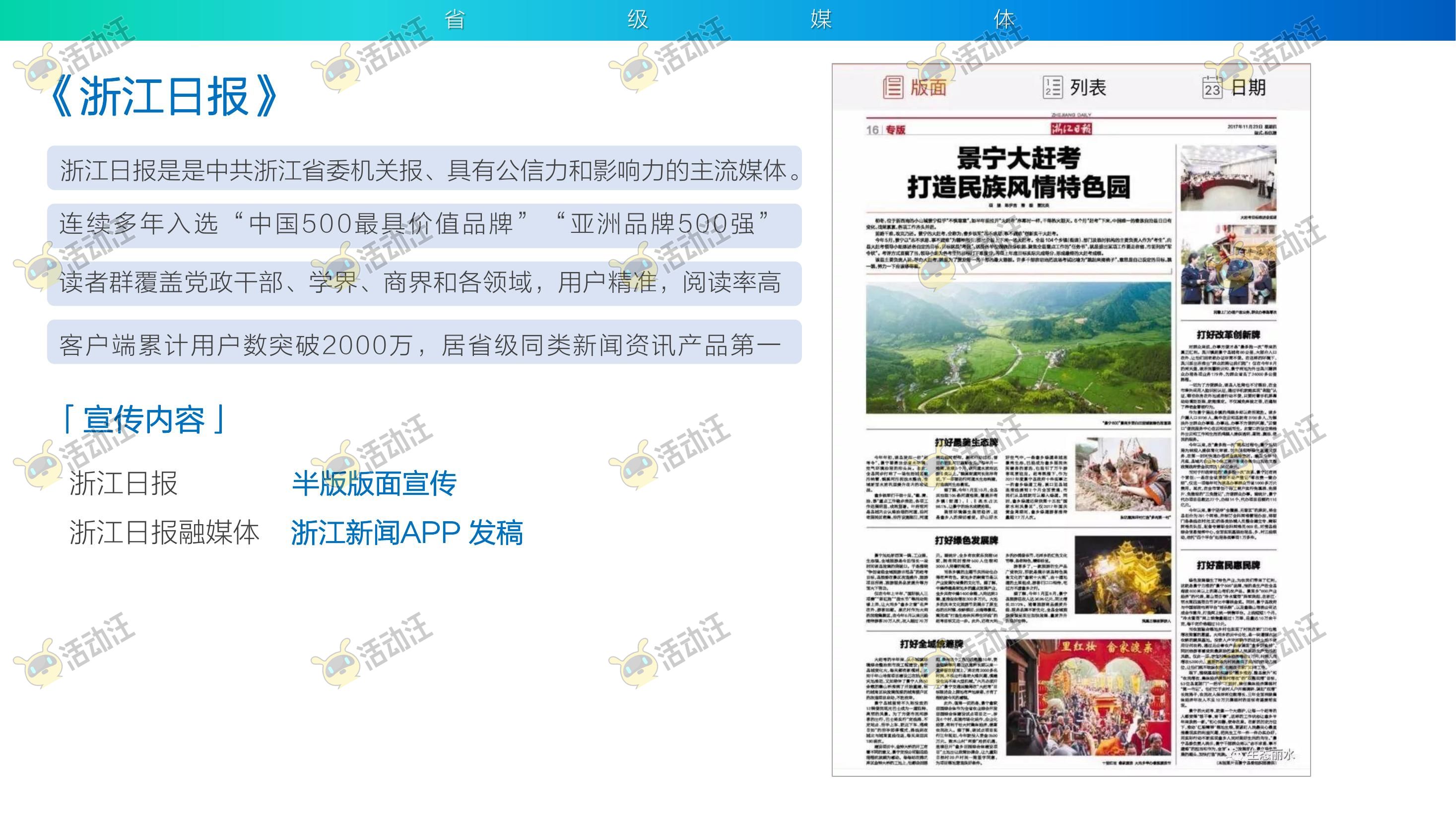Click section heading 打好富民惠民牌
The height and width of the screenshot is (819, 1456).
(1228, 565)
